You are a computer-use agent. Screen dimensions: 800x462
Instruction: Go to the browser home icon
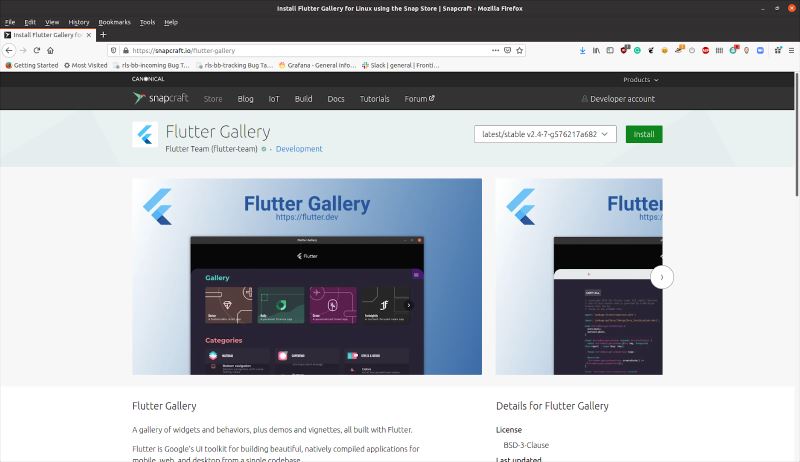pos(50,50)
